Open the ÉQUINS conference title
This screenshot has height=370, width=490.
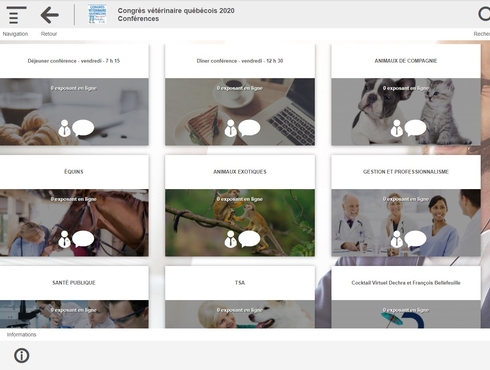tap(74, 172)
